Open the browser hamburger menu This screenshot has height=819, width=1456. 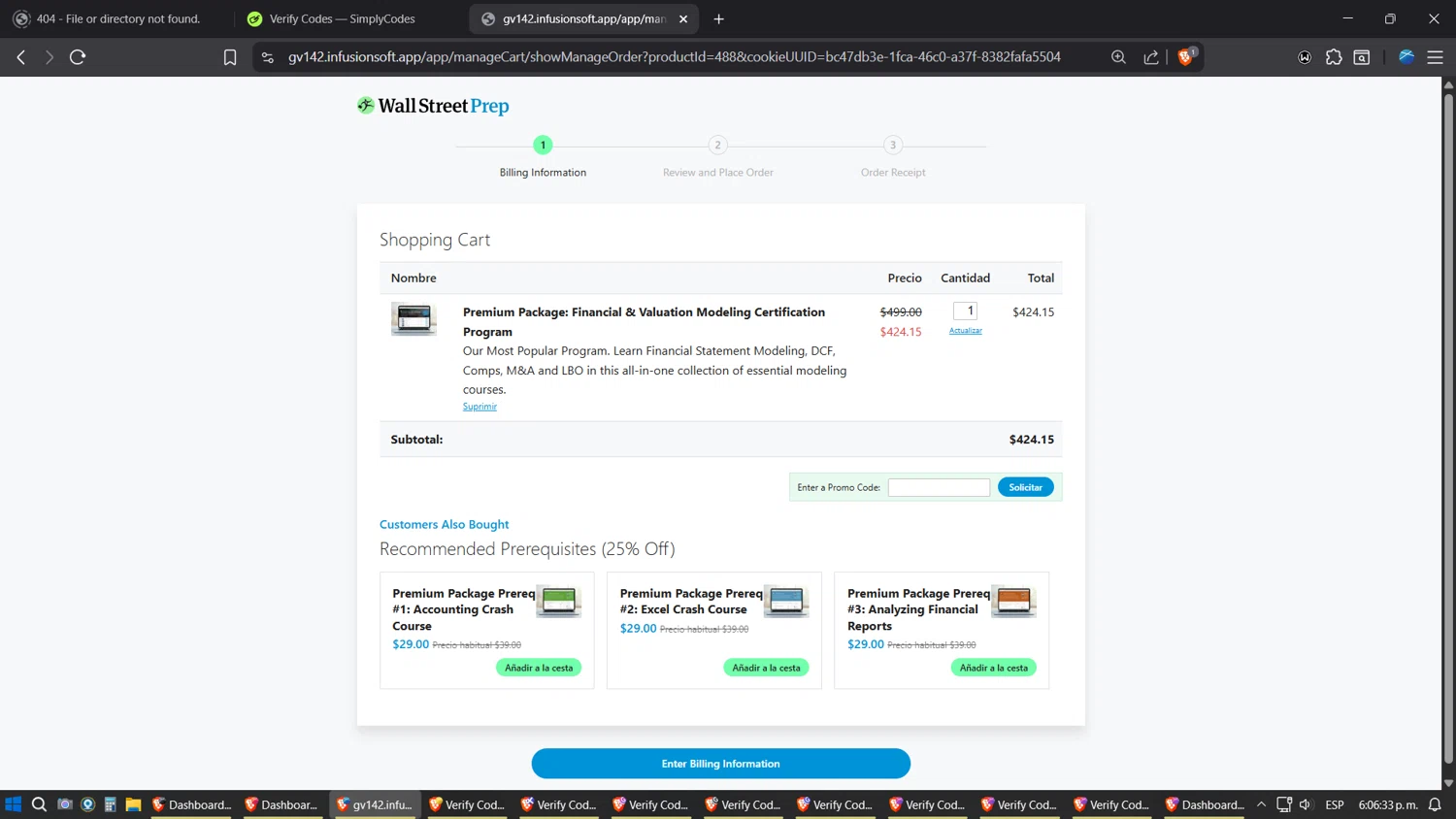tap(1435, 57)
